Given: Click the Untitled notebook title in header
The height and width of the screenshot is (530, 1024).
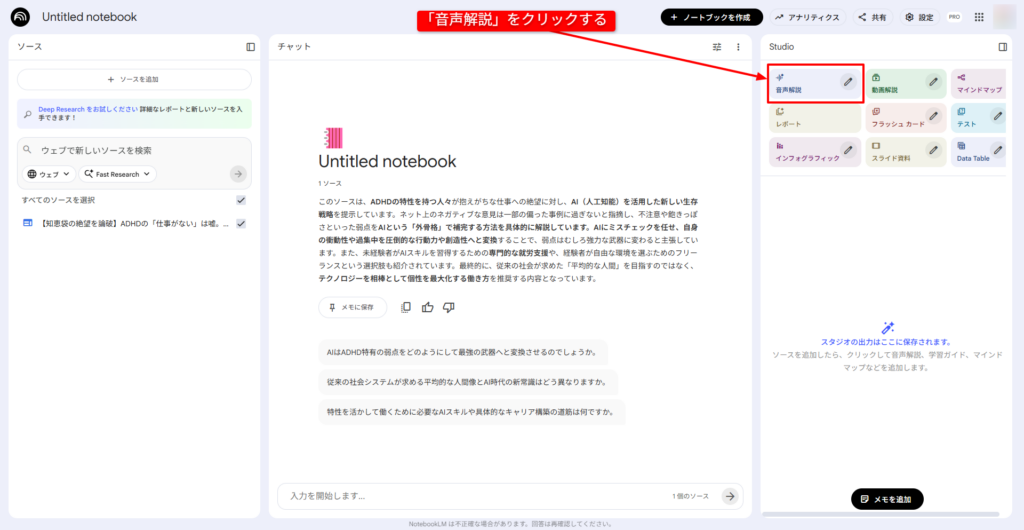Looking at the screenshot, I should click(89, 17).
